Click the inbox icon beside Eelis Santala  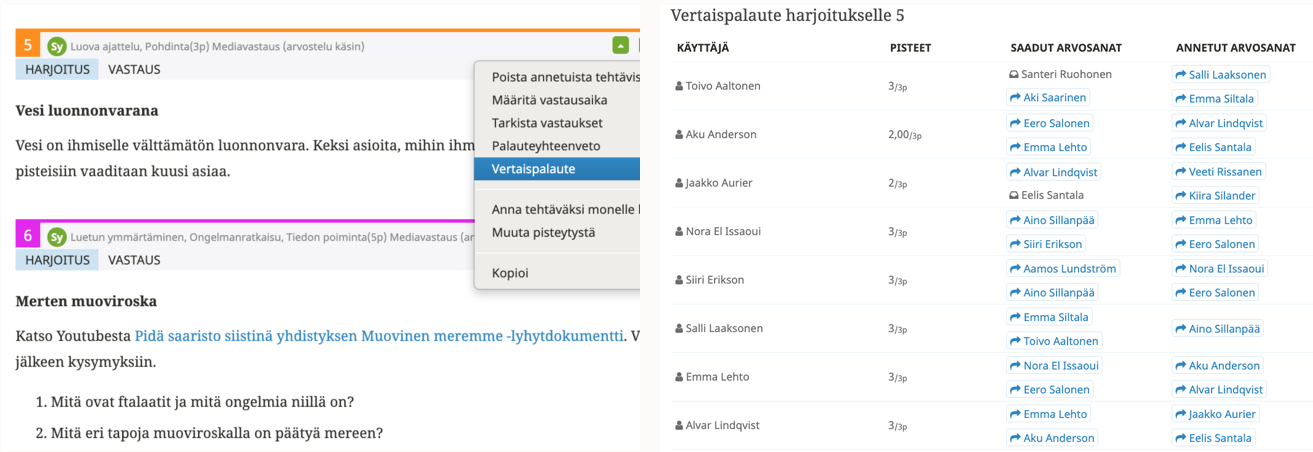point(1014,195)
